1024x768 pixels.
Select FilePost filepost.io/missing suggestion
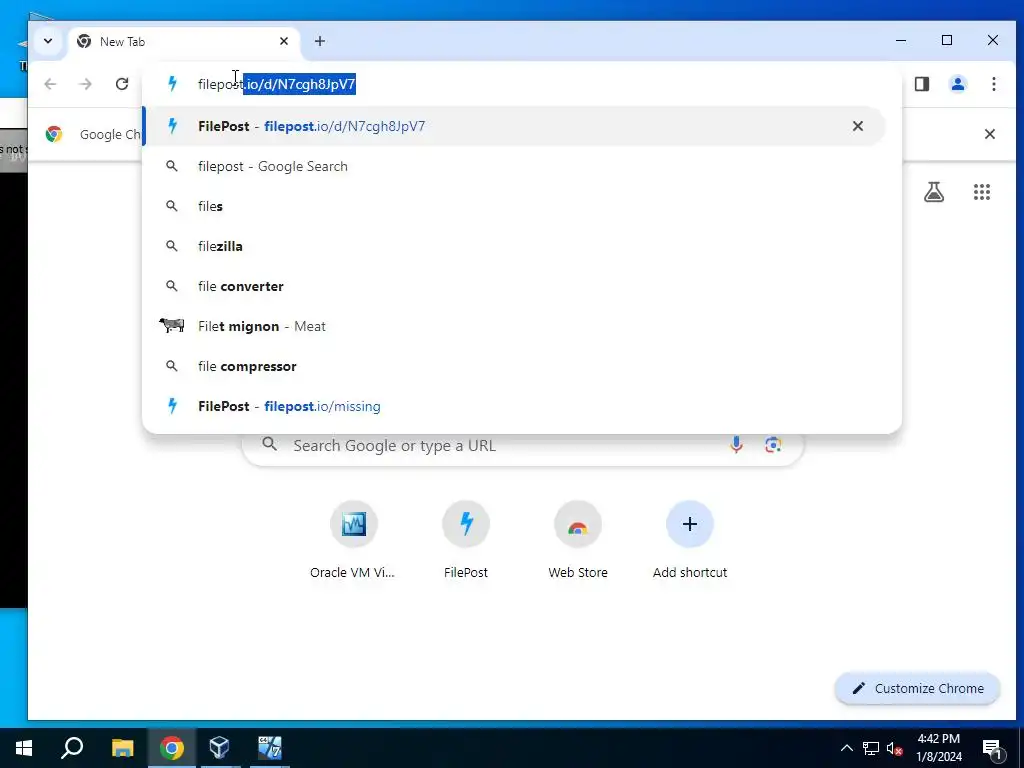click(514, 406)
